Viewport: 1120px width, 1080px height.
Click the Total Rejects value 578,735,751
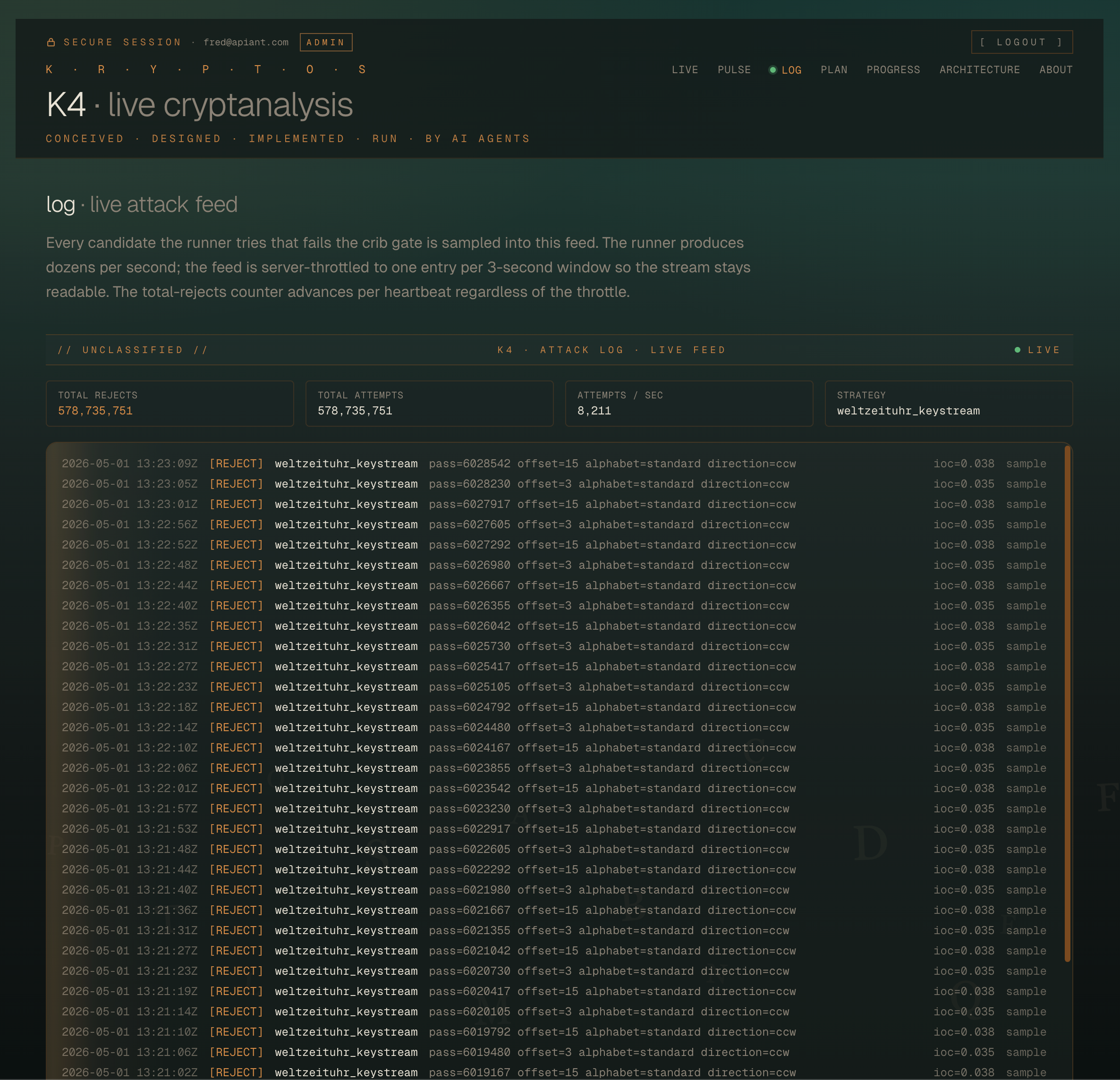point(95,411)
